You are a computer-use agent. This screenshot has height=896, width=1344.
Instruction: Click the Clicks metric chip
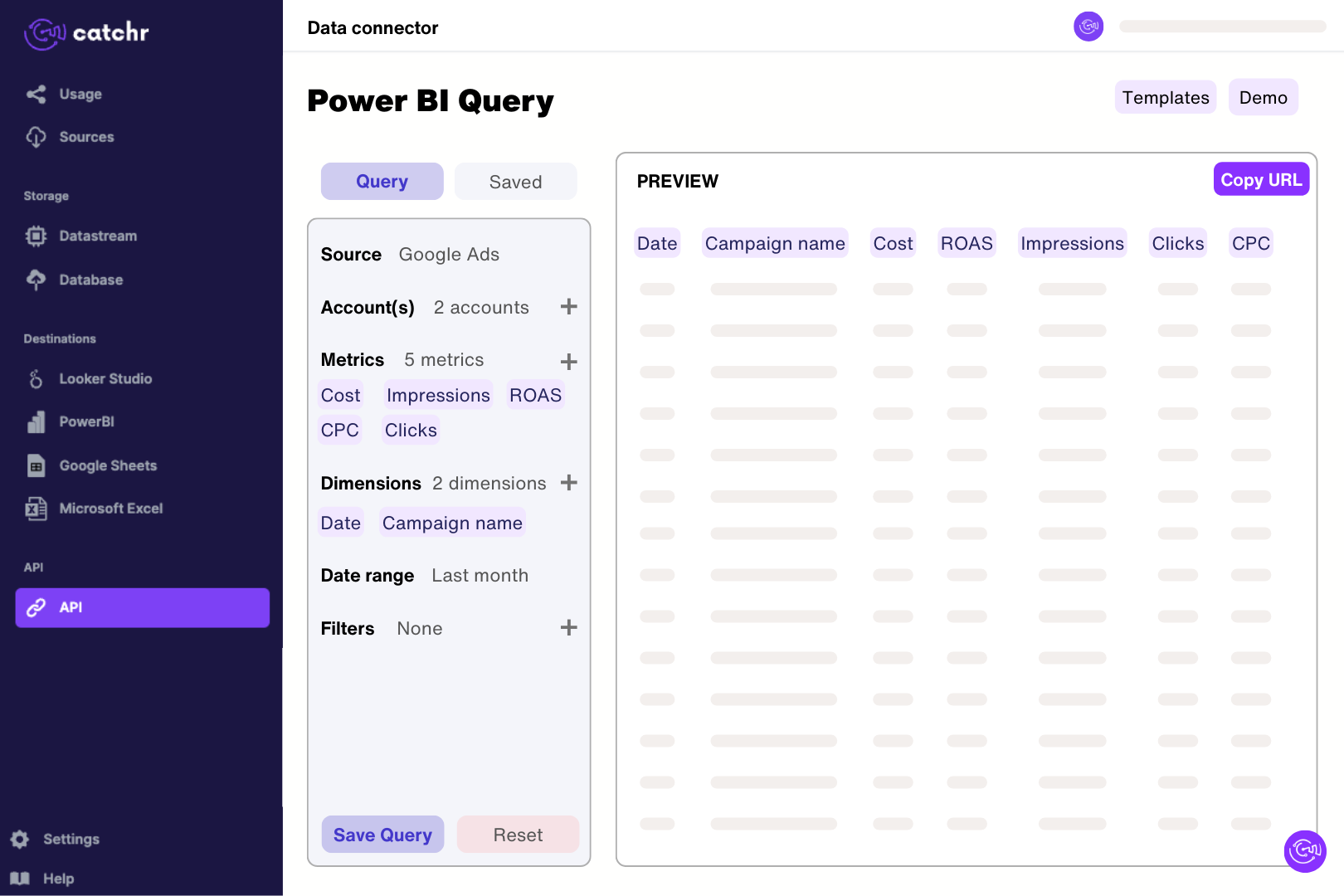411,430
